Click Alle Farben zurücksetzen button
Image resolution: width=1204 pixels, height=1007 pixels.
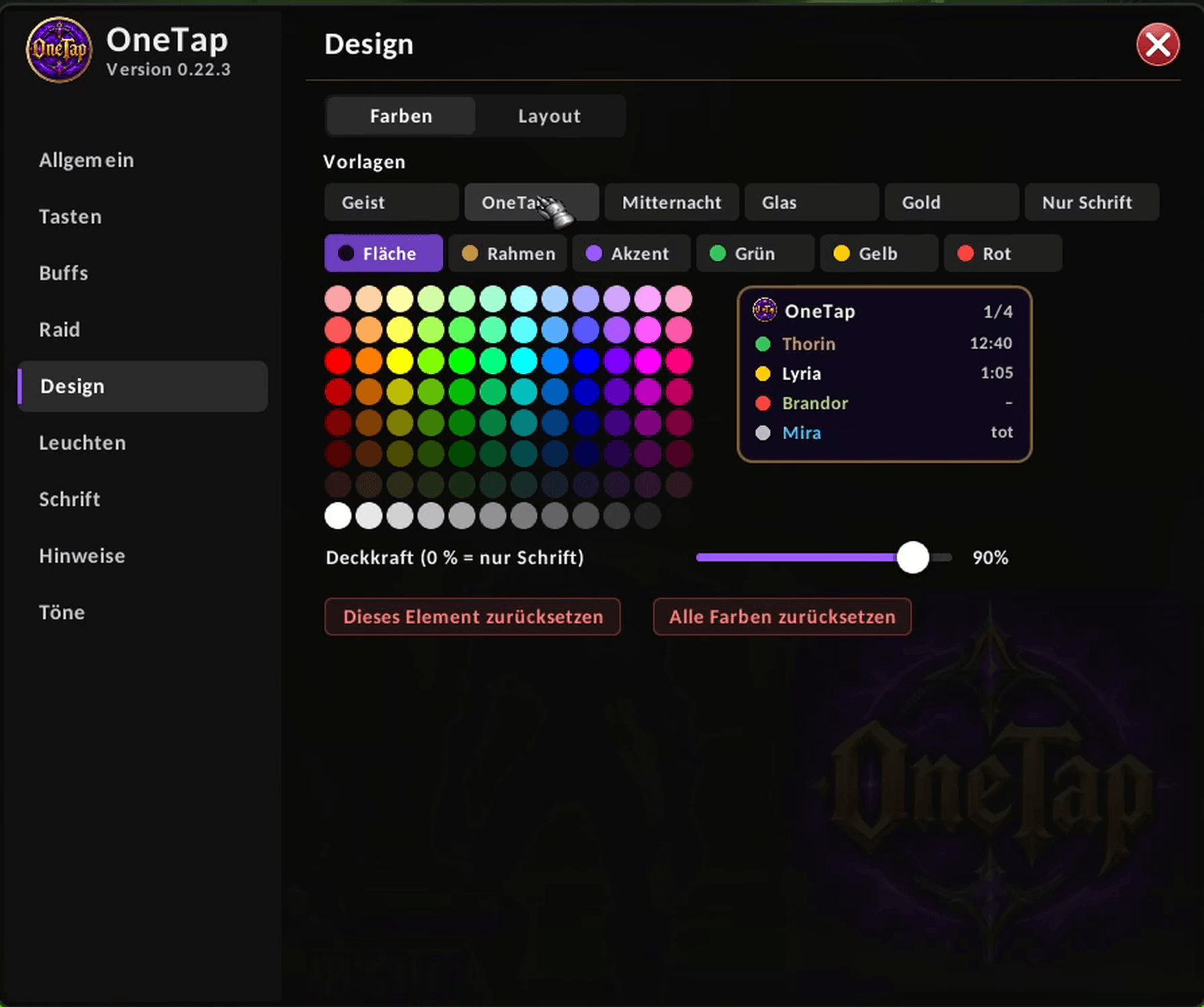pos(782,617)
